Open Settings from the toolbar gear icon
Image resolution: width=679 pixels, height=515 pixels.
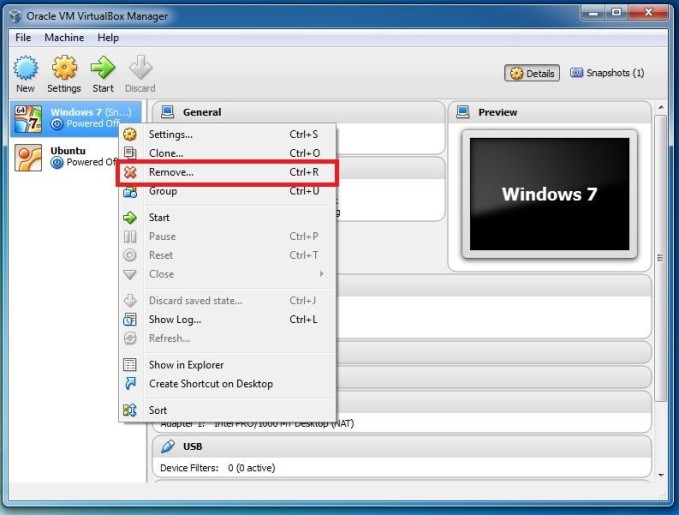64,68
